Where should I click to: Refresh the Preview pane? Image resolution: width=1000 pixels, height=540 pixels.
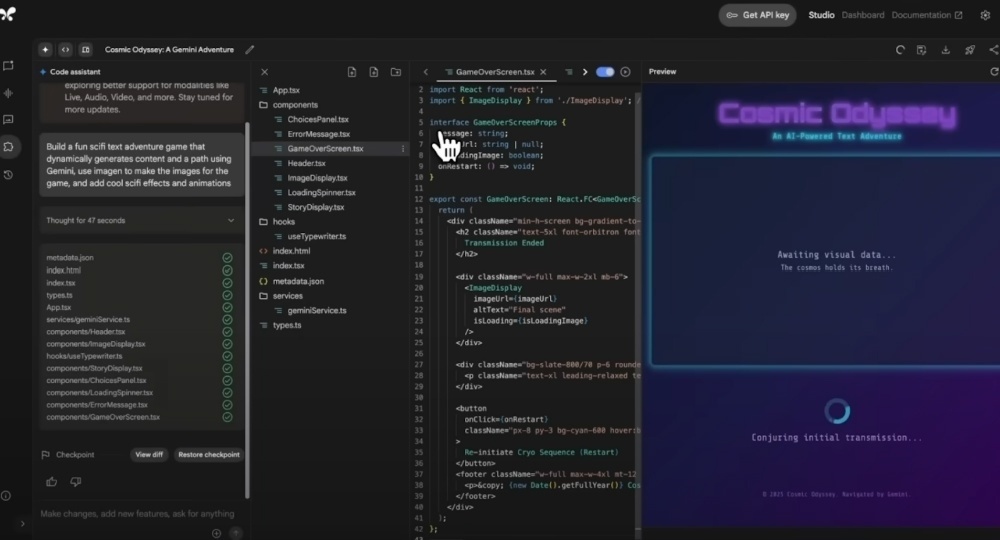click(x=994, y=72)
